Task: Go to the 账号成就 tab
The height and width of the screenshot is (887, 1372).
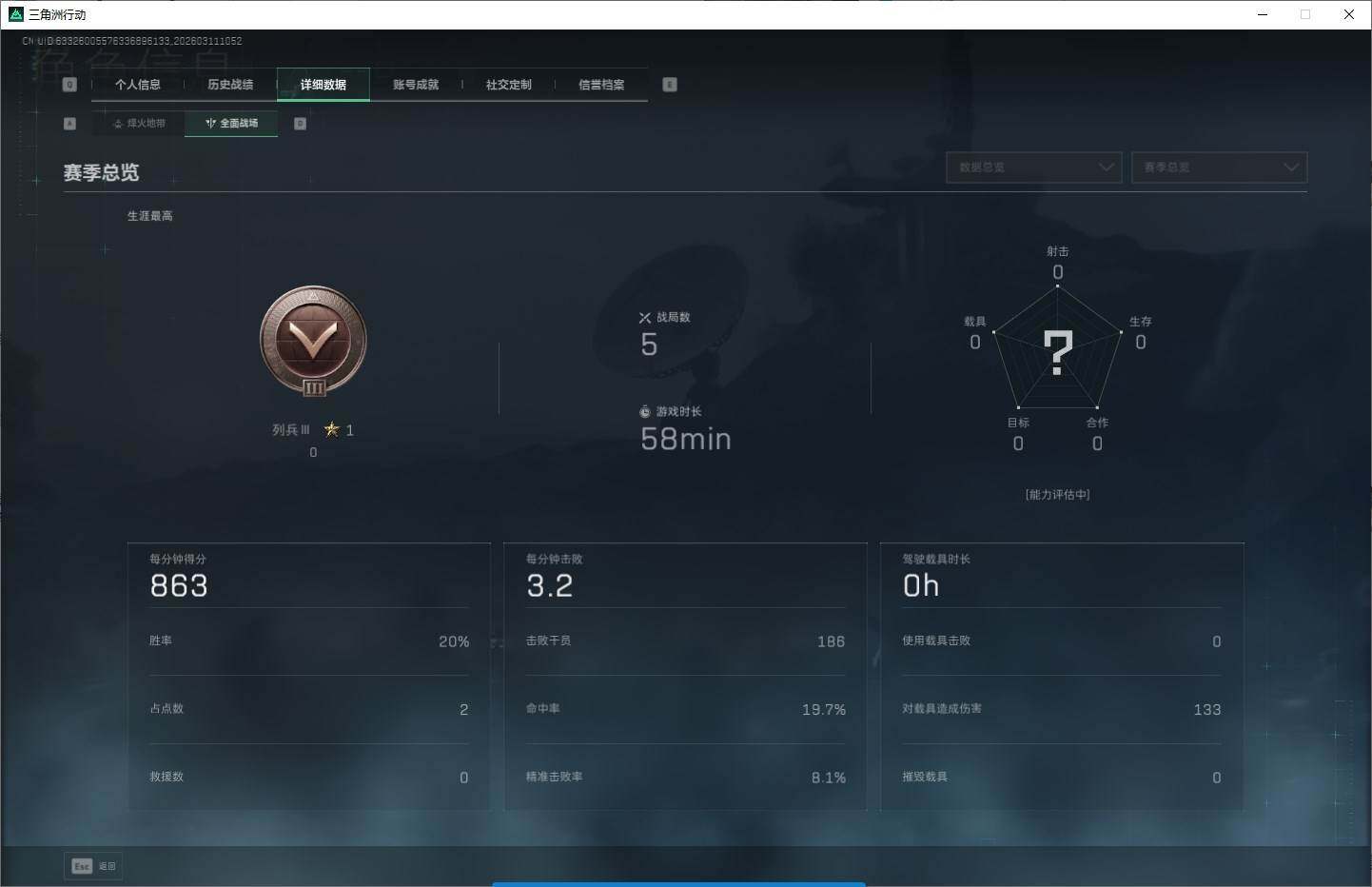Action: tap(416, 85)
